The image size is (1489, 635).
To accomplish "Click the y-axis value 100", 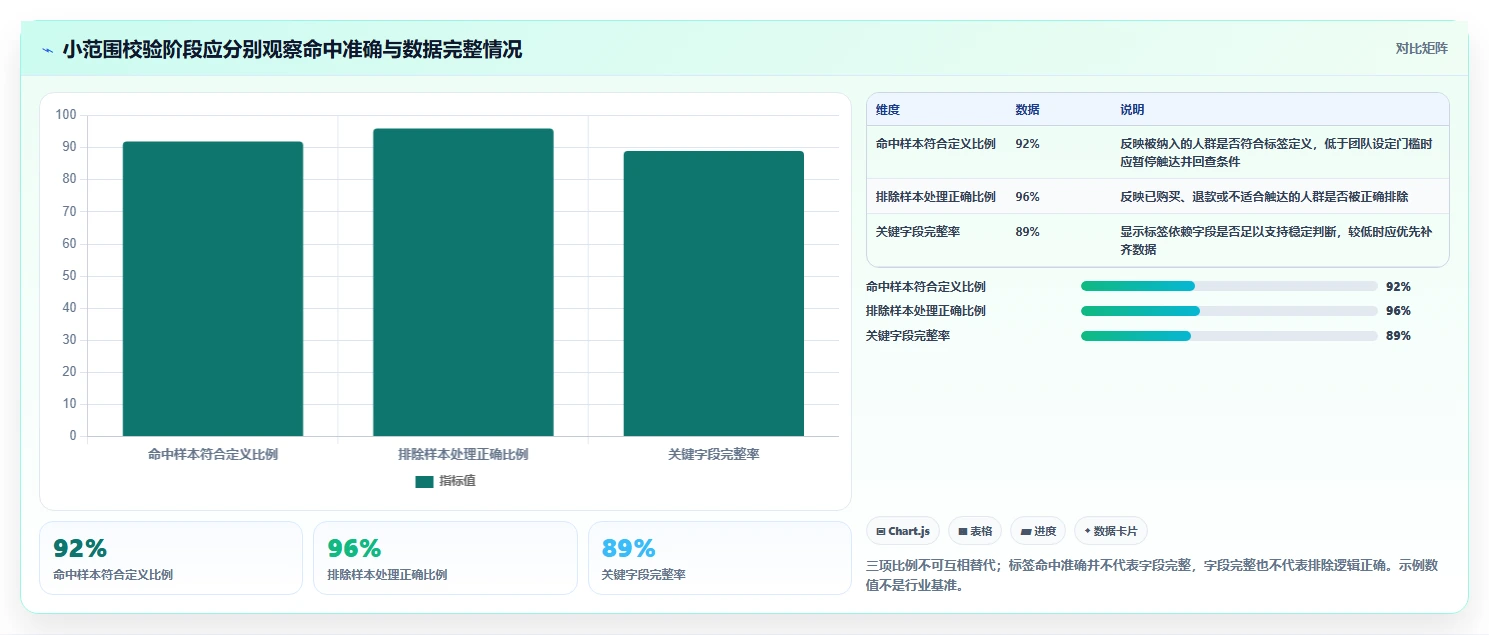I will 66,115.
